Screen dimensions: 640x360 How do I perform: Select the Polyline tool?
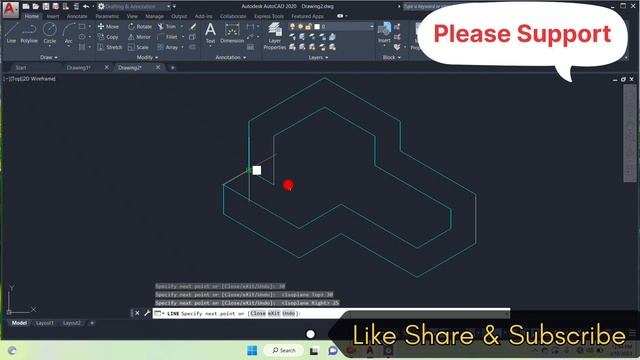coord(29,33)
